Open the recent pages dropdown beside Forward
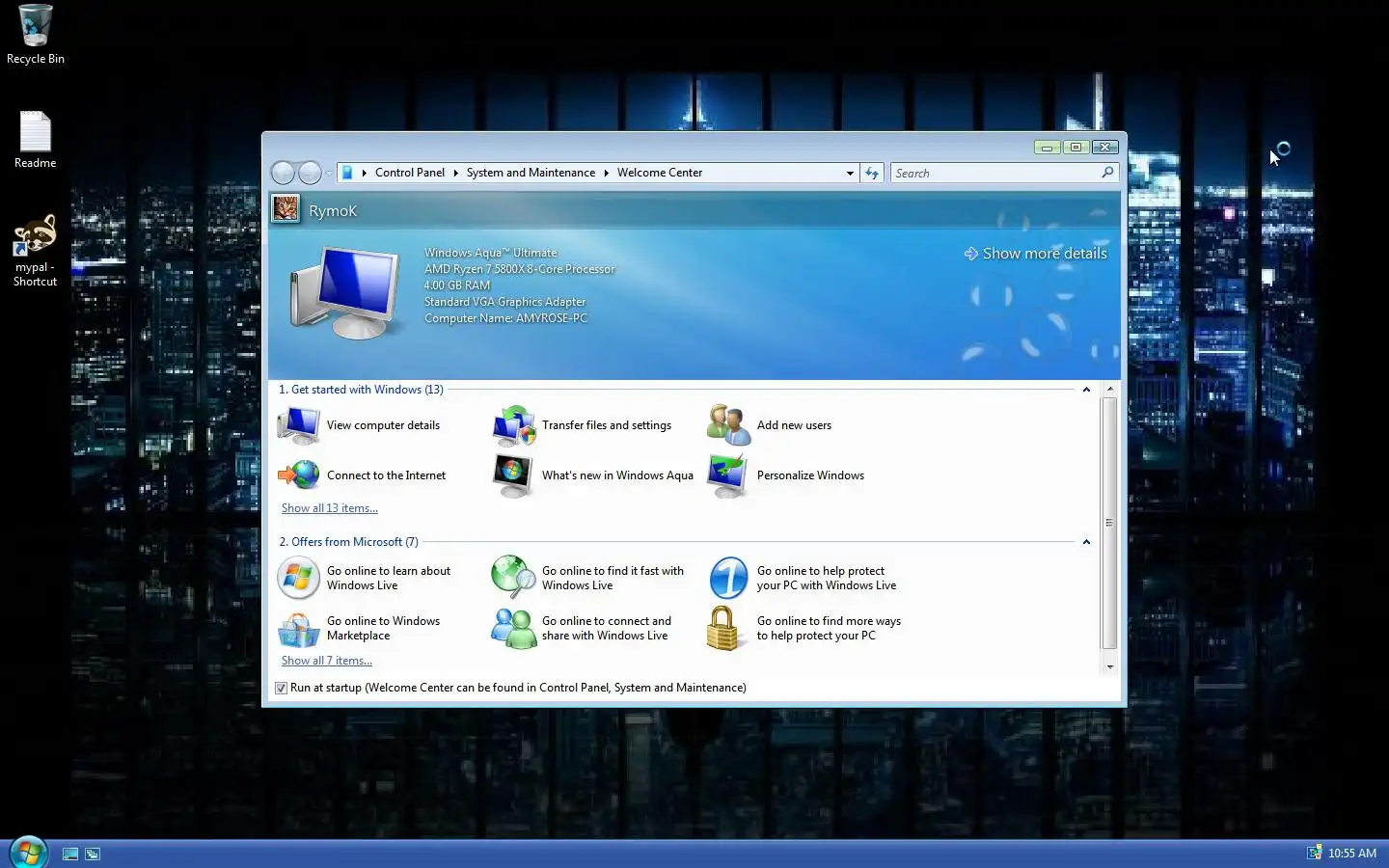This screenshot has height=868, width=1389. [x=329, y=174]
